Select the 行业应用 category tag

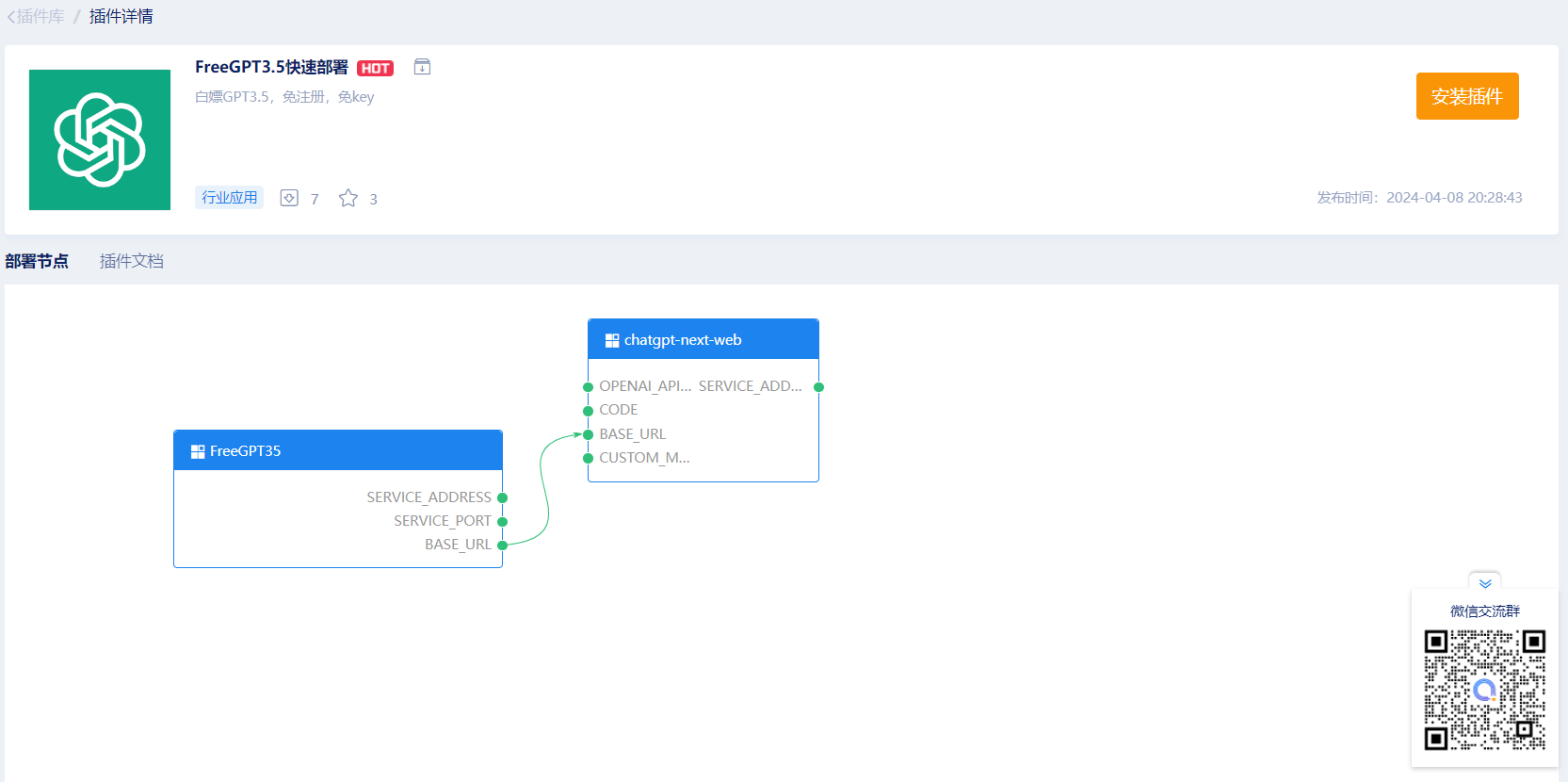pos(229,197)
